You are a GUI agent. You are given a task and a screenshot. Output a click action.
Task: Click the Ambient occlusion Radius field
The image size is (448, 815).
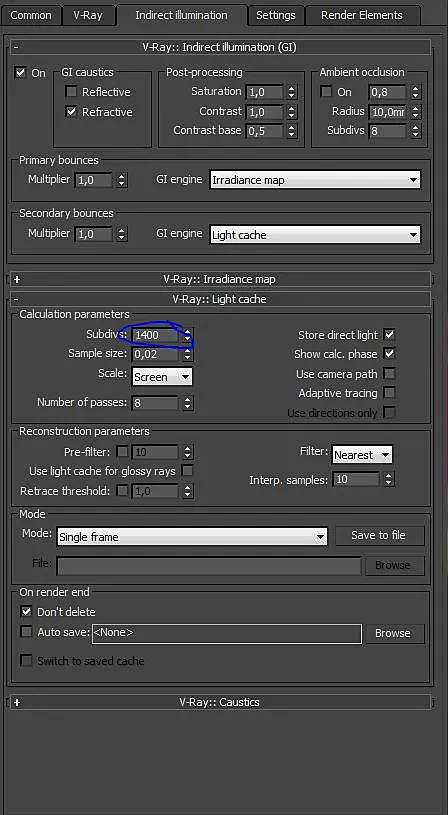[x=388, y=111]
